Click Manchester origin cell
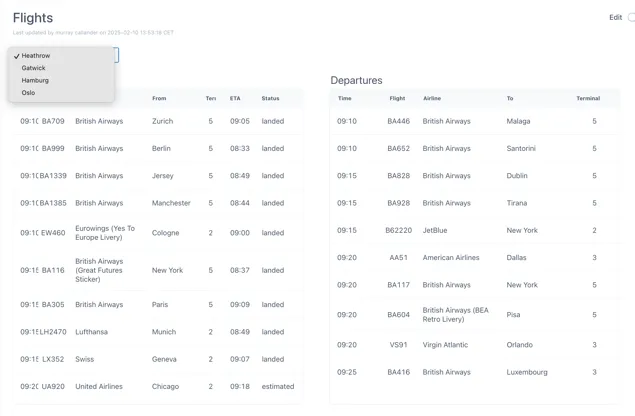 coord(171,203)
